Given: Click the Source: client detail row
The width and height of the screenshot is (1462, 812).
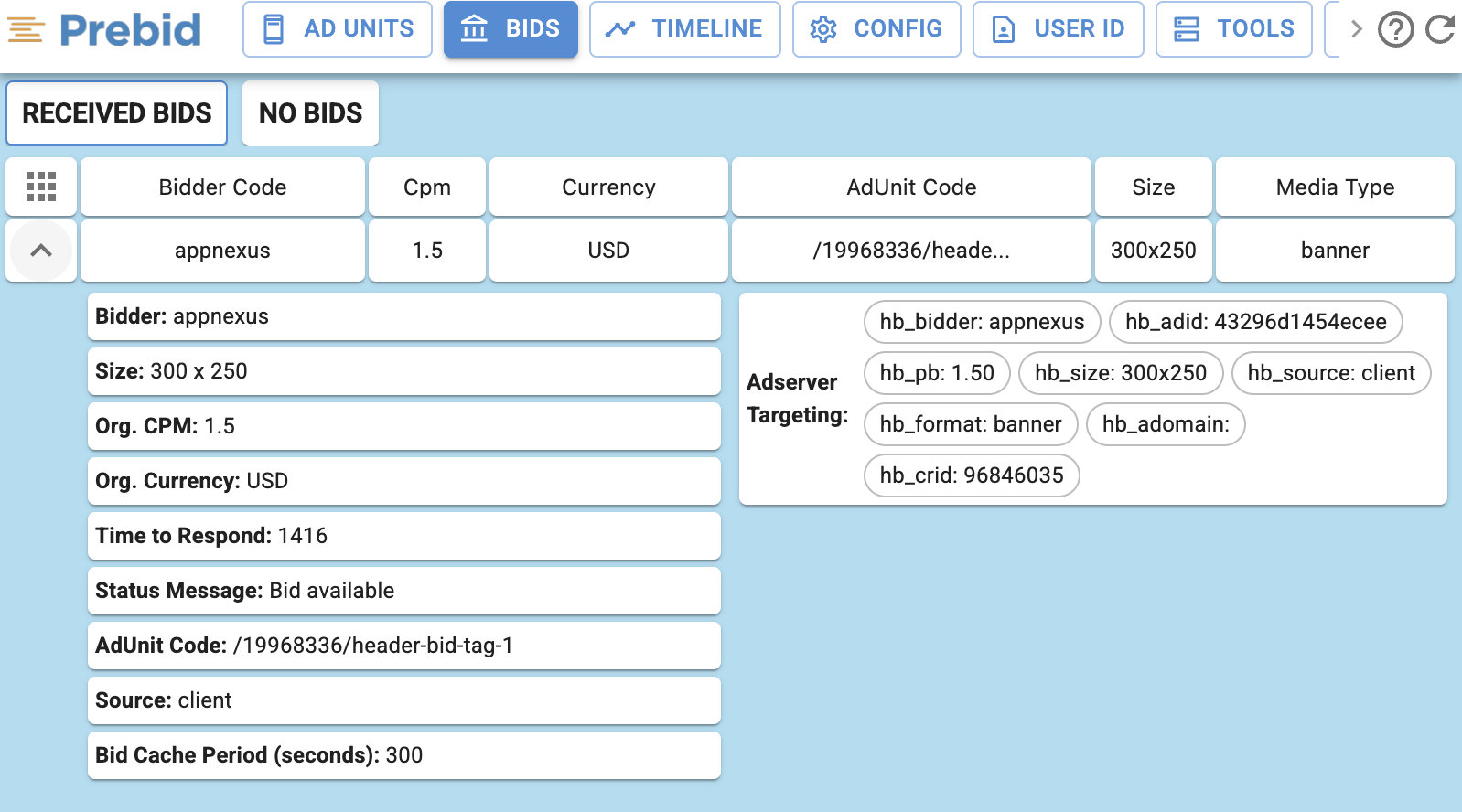Looking at the screenshot, I should [x=404, y=700].
